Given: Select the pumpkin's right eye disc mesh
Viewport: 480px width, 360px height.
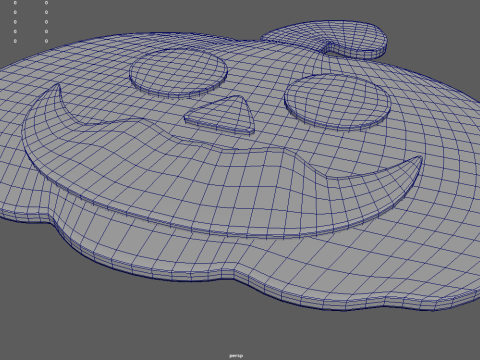Looking at the screenshot, I should tap(337, 102).
